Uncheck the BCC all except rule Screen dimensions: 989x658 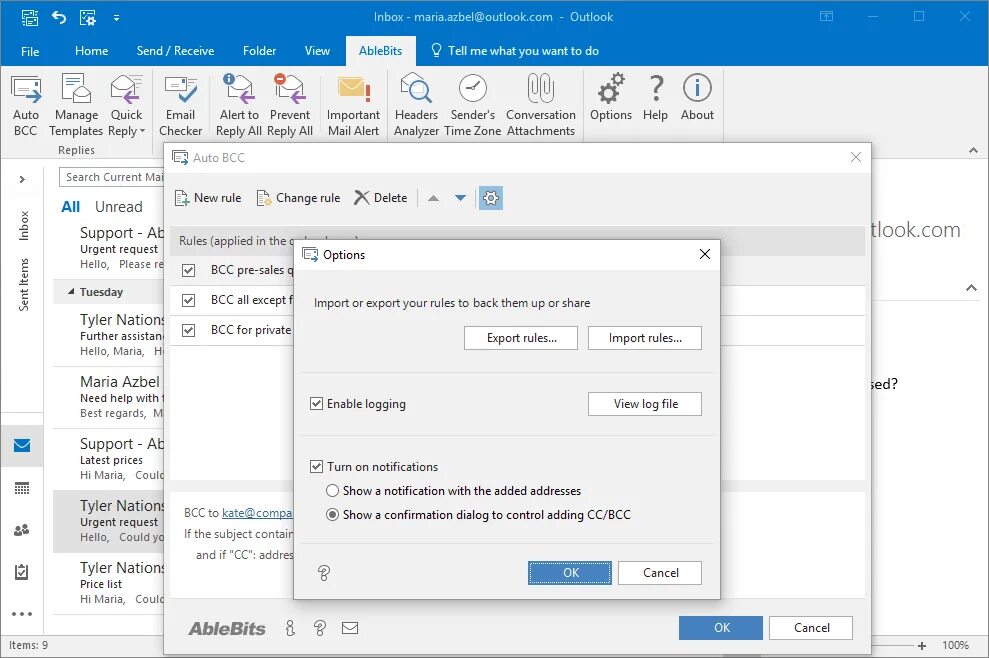pyautogui.click(x=188, y=300)
